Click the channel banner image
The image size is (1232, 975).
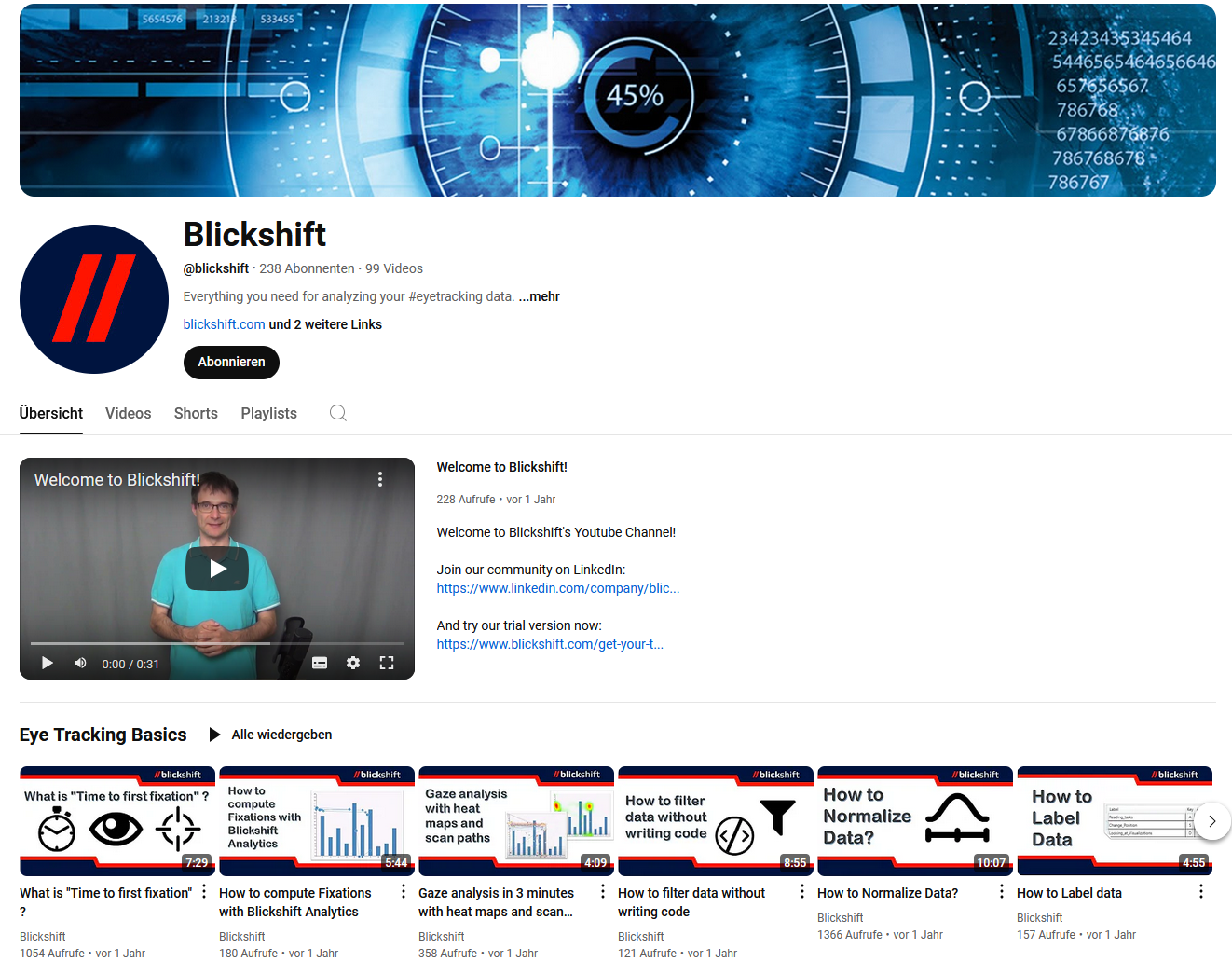pos(617,101)
